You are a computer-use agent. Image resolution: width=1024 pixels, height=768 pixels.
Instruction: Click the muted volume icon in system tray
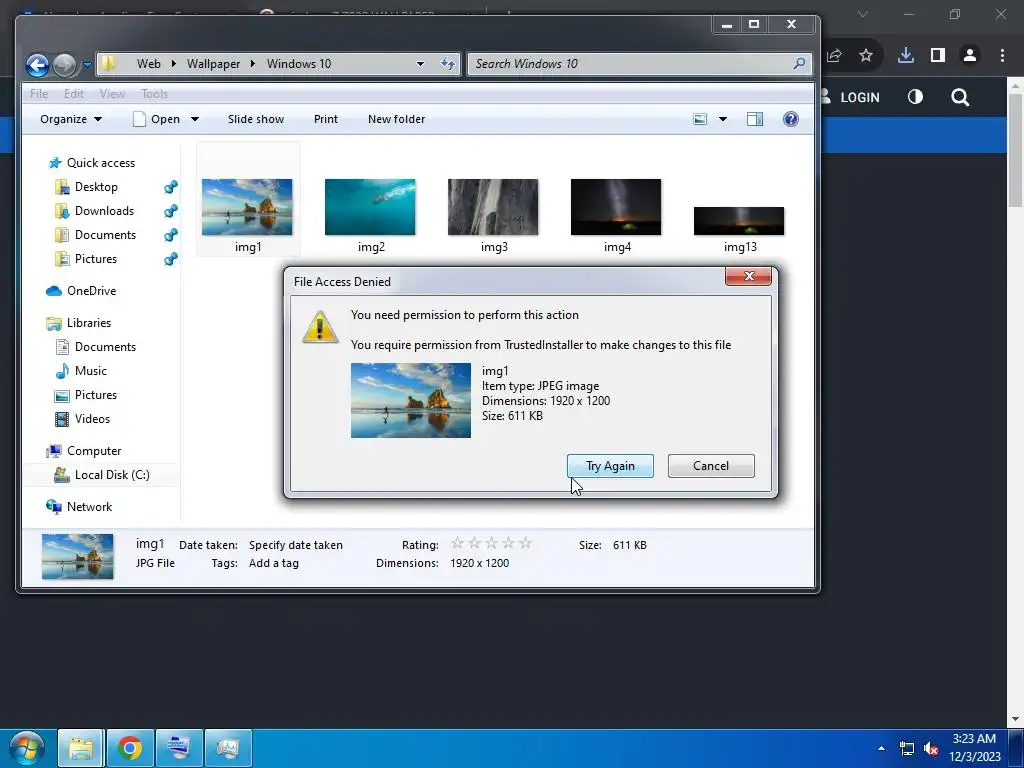coord(931,748)
